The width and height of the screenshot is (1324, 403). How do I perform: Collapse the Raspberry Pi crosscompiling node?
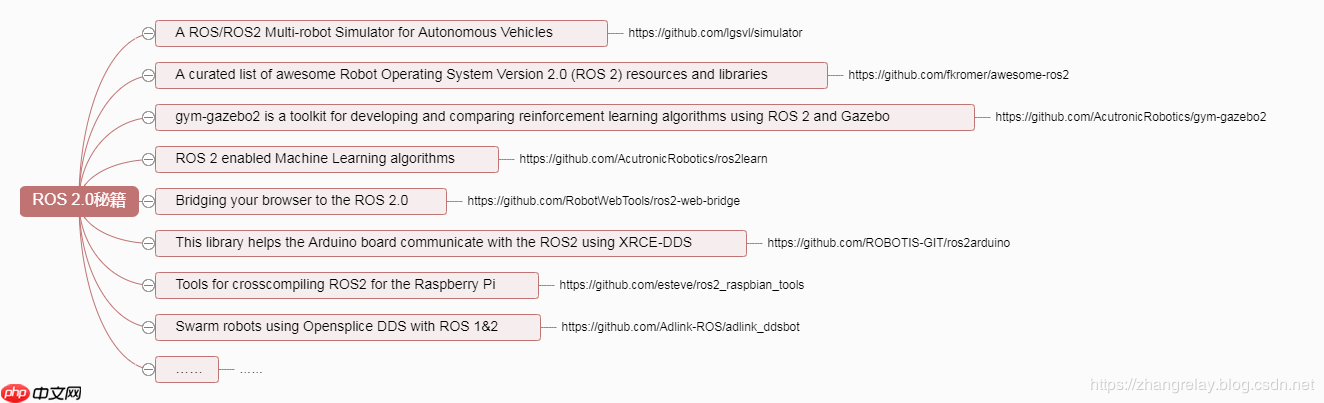coord(148,285)
